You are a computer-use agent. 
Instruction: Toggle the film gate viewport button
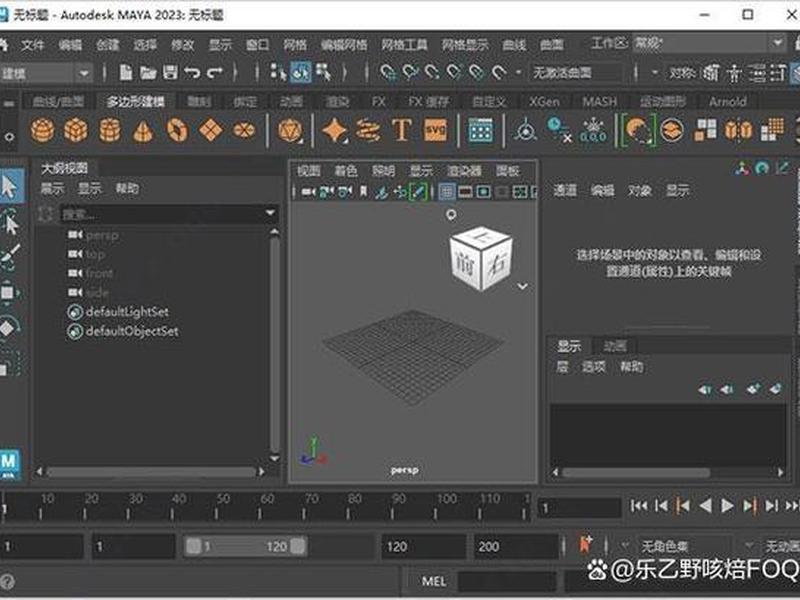tap(465, 192)
